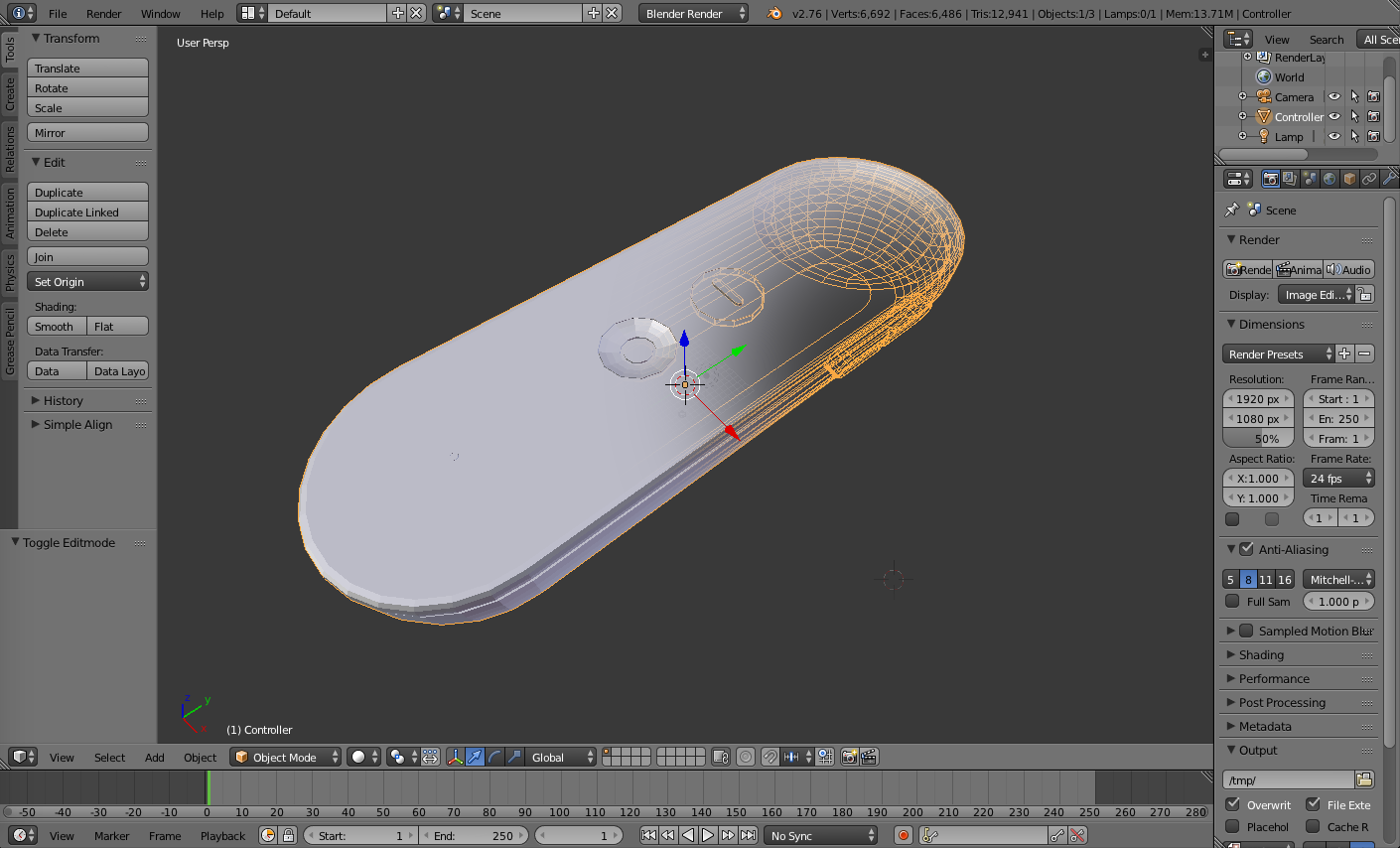Click the delete keyframe icon in timeline

pos(1077,836)
